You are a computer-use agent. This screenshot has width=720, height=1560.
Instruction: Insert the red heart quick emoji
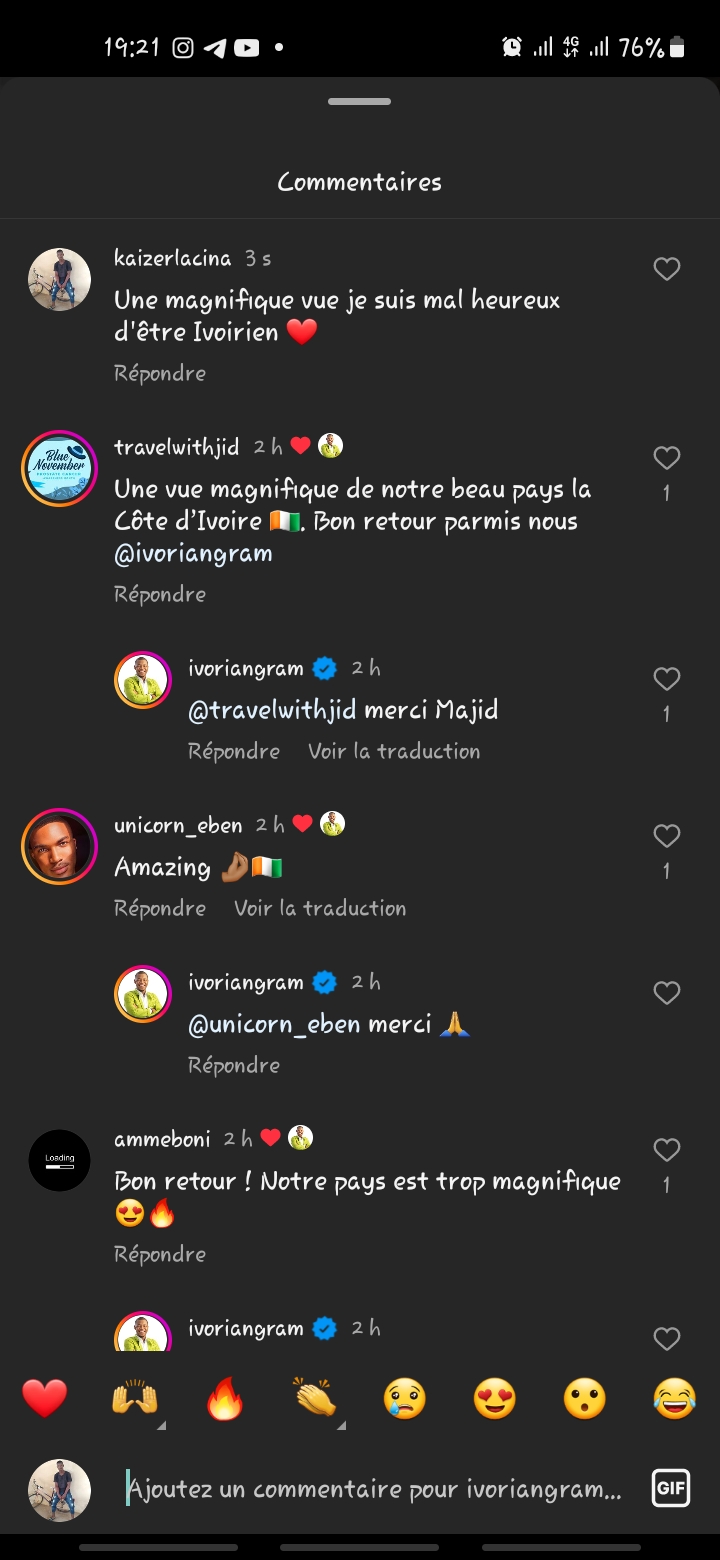coord(45,1398)
